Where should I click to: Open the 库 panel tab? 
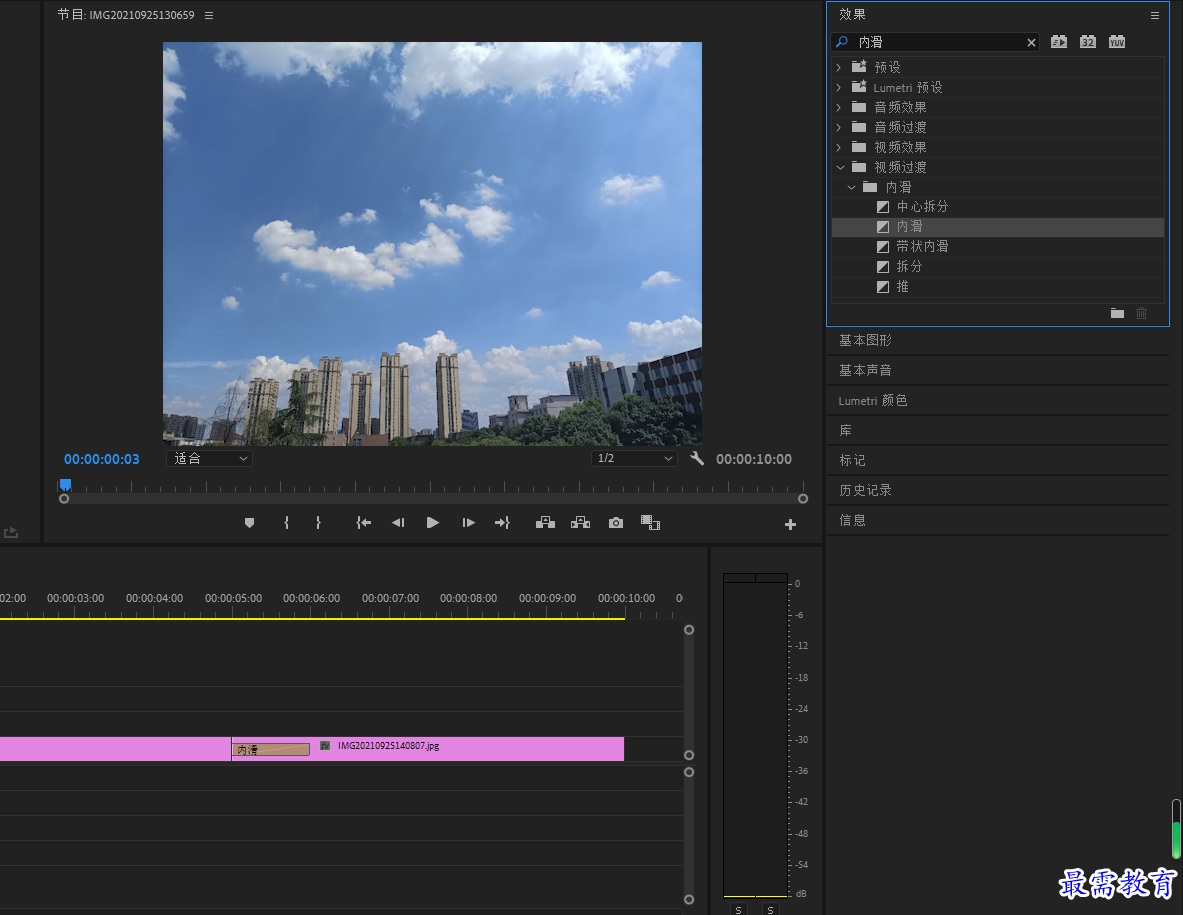[846, 430]
